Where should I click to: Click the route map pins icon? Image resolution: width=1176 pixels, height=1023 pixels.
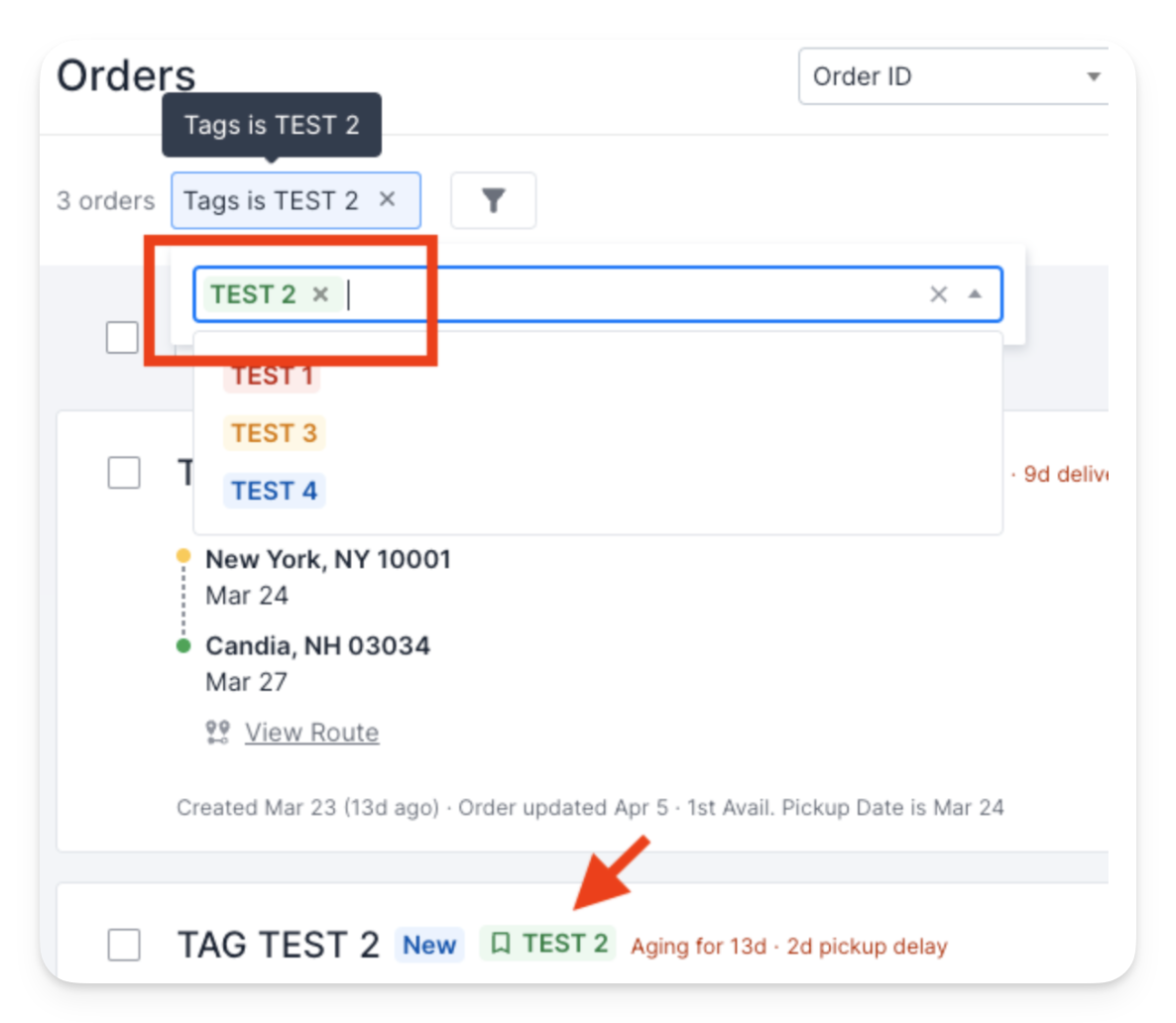coord(217,732)
